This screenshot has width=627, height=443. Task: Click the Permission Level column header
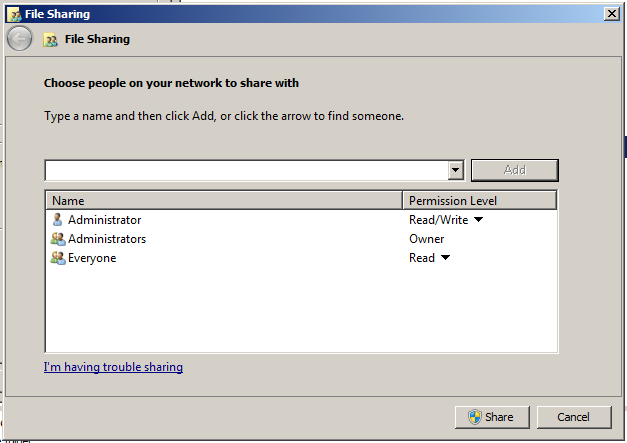(x=478, y=200)
